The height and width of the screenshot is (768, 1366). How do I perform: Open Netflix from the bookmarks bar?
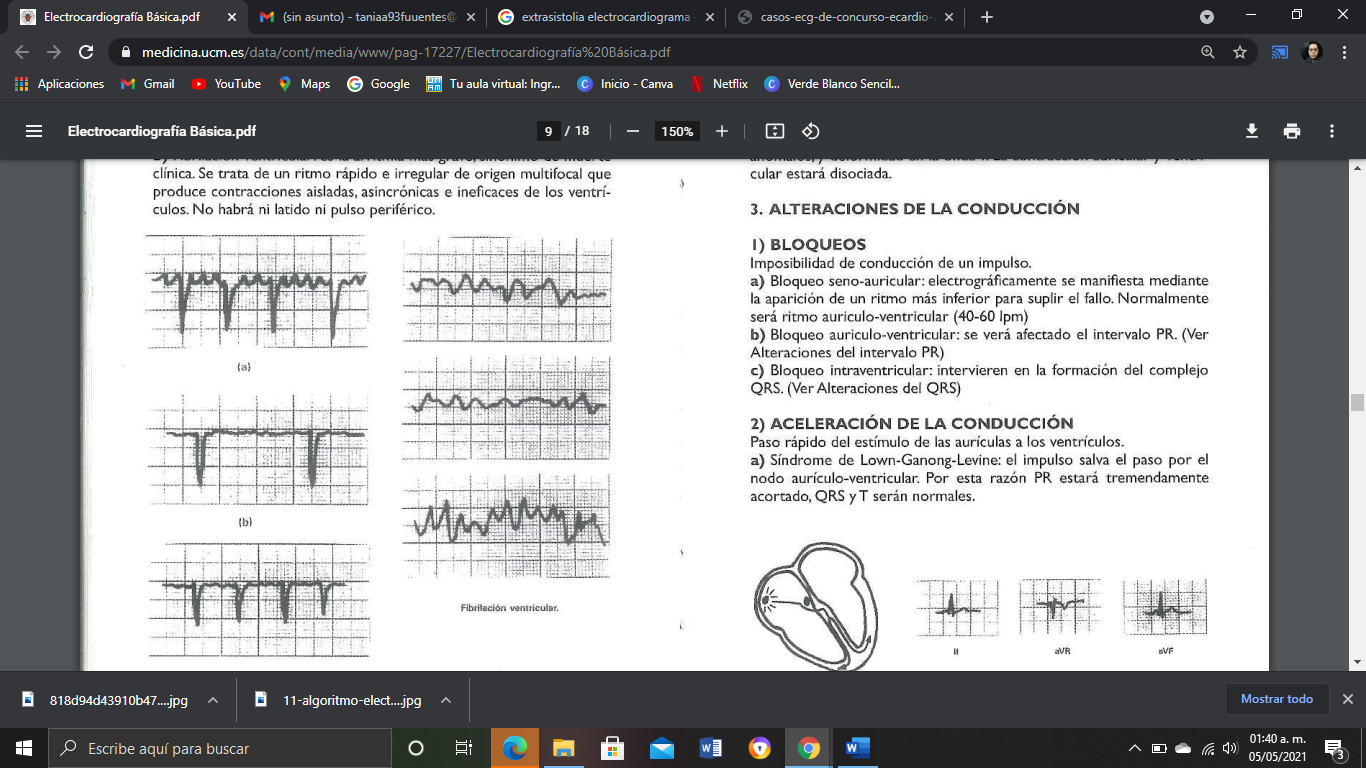[x=720, y=84]
